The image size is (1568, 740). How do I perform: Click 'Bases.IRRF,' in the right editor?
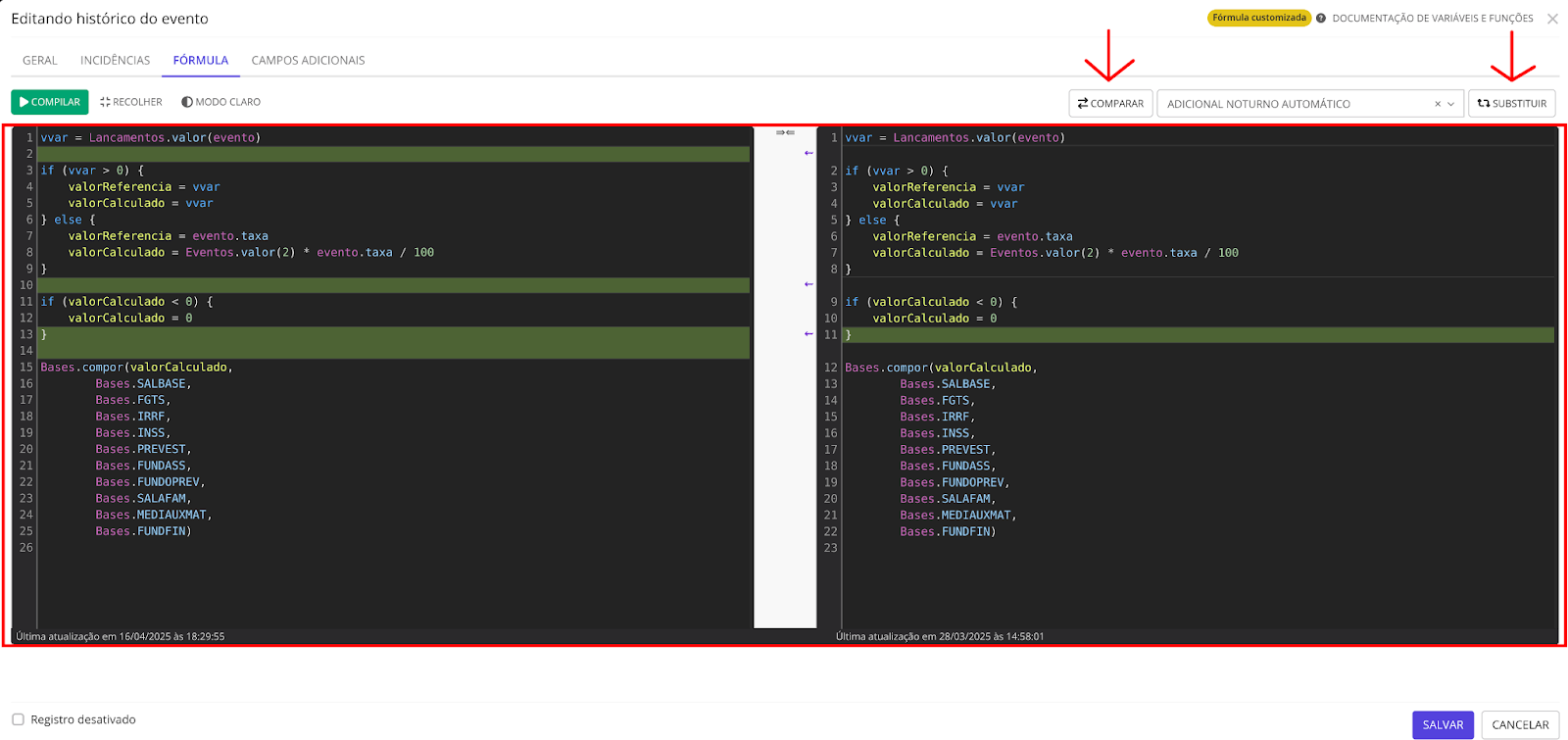coord(938,418)
